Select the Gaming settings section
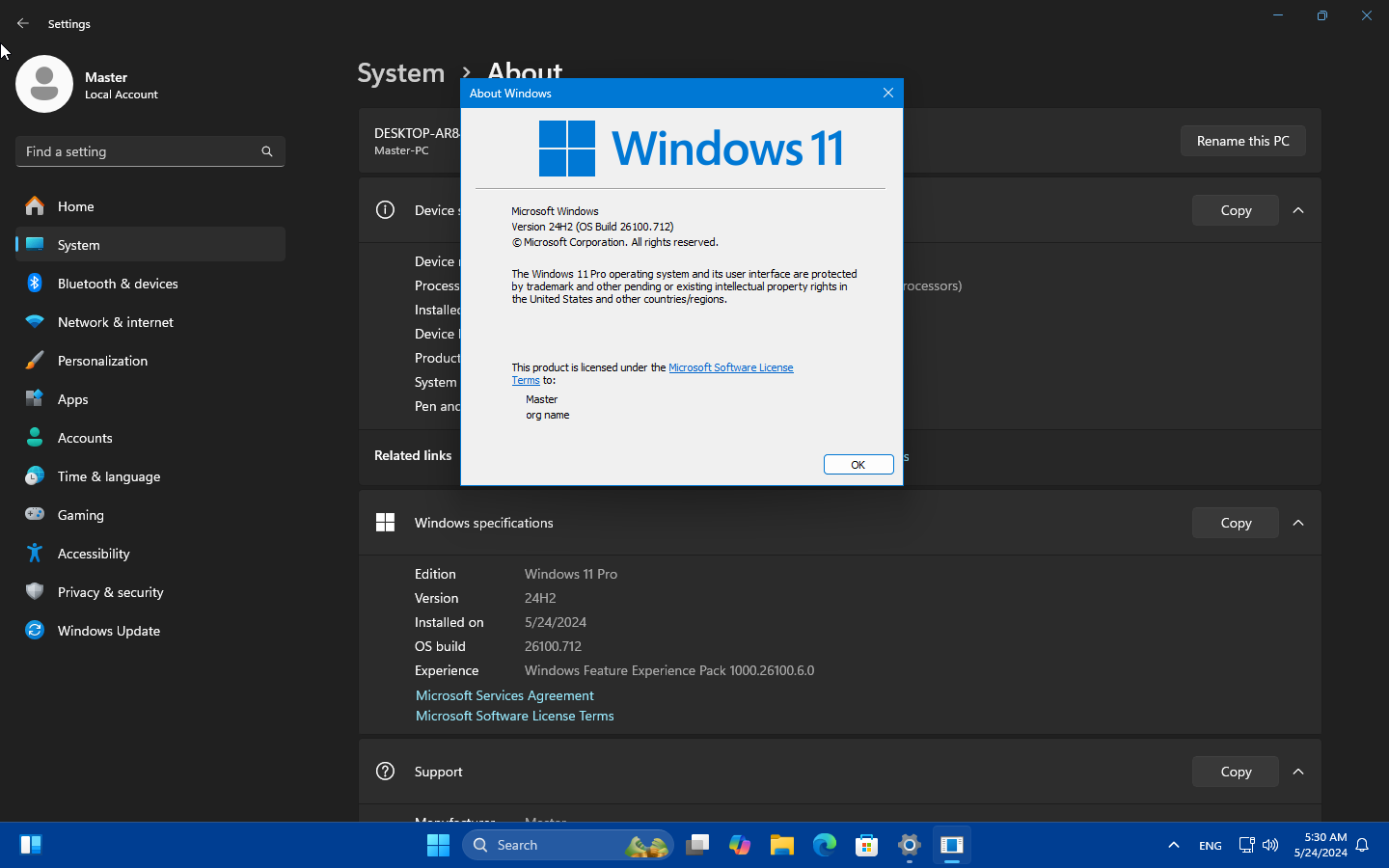Viewport: 1389px width, 868px height. point(81,515)
